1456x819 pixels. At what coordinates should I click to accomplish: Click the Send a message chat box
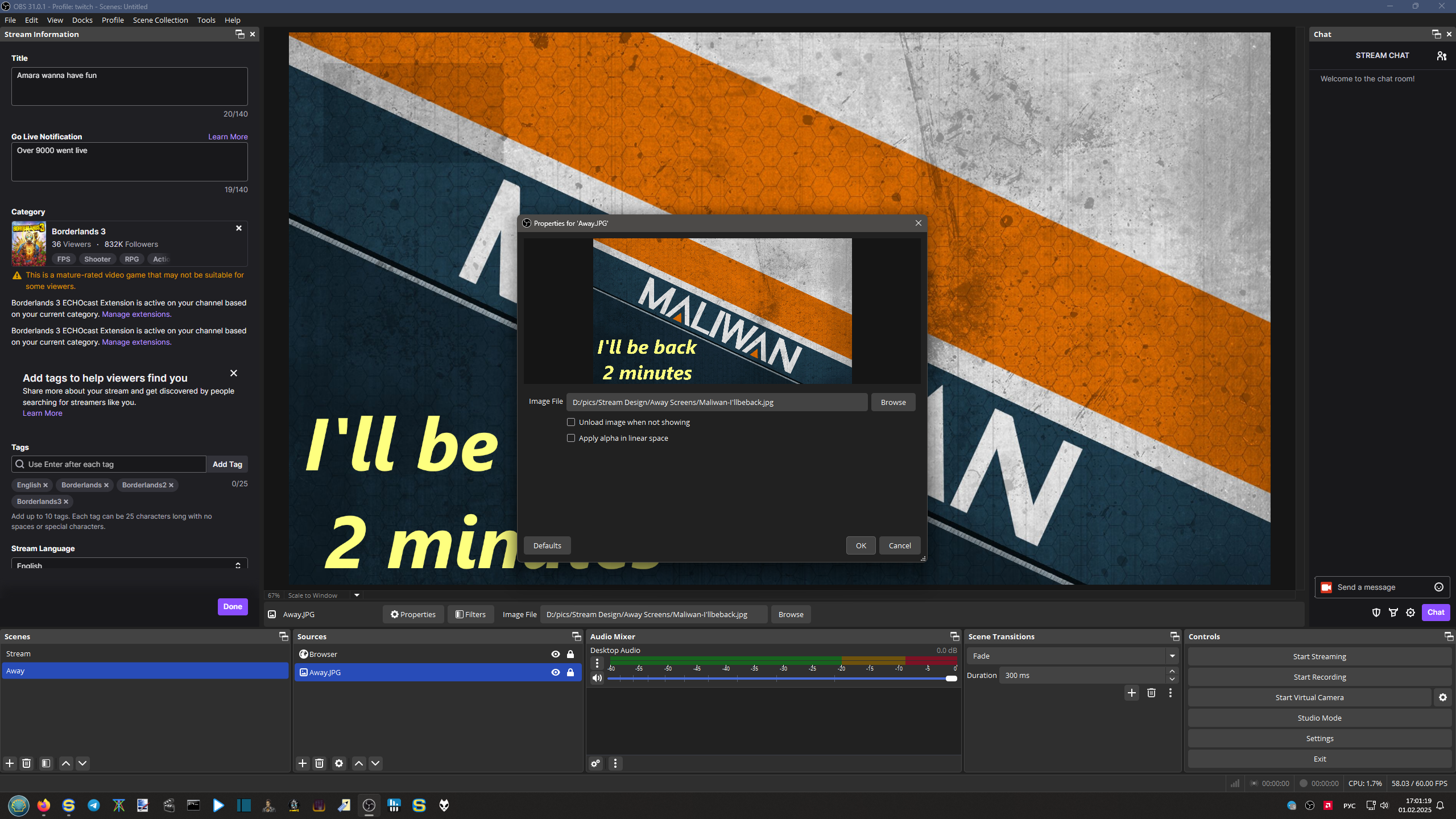pos(1382,587)
